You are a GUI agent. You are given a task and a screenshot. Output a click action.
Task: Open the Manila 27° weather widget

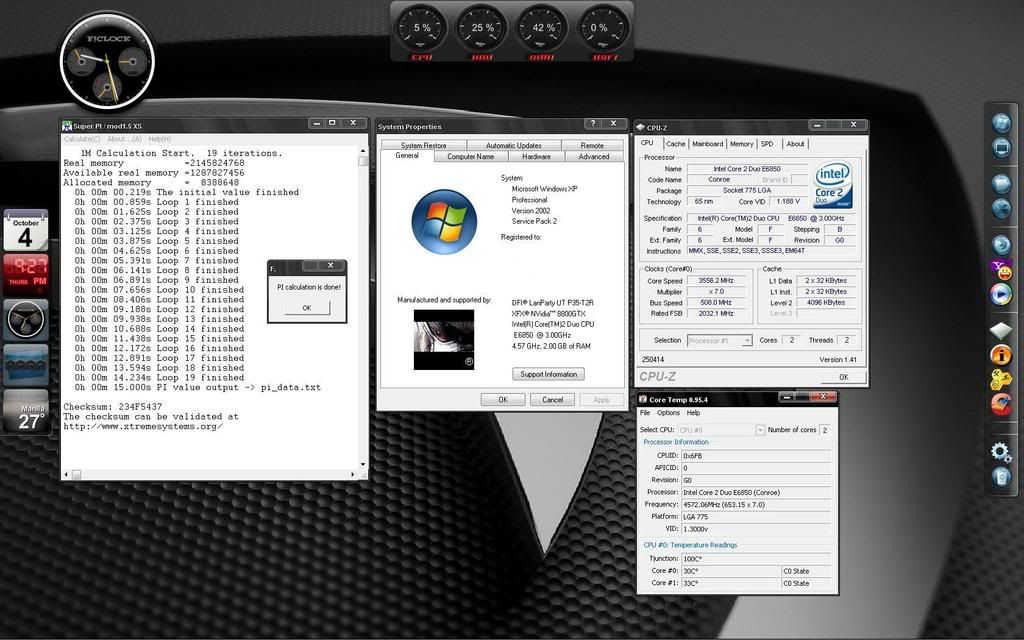pyautogui.click(x=25, y=411)
